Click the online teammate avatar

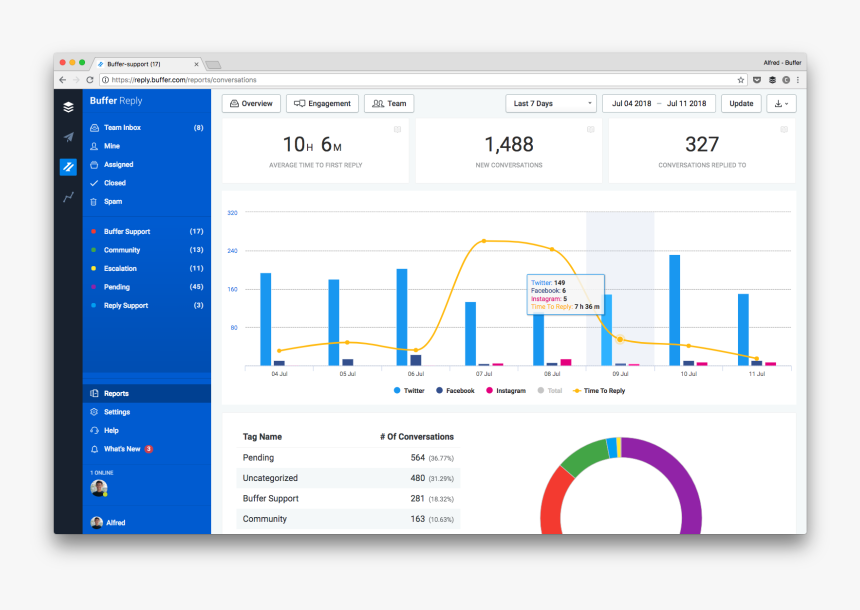(x=99, y=488)
